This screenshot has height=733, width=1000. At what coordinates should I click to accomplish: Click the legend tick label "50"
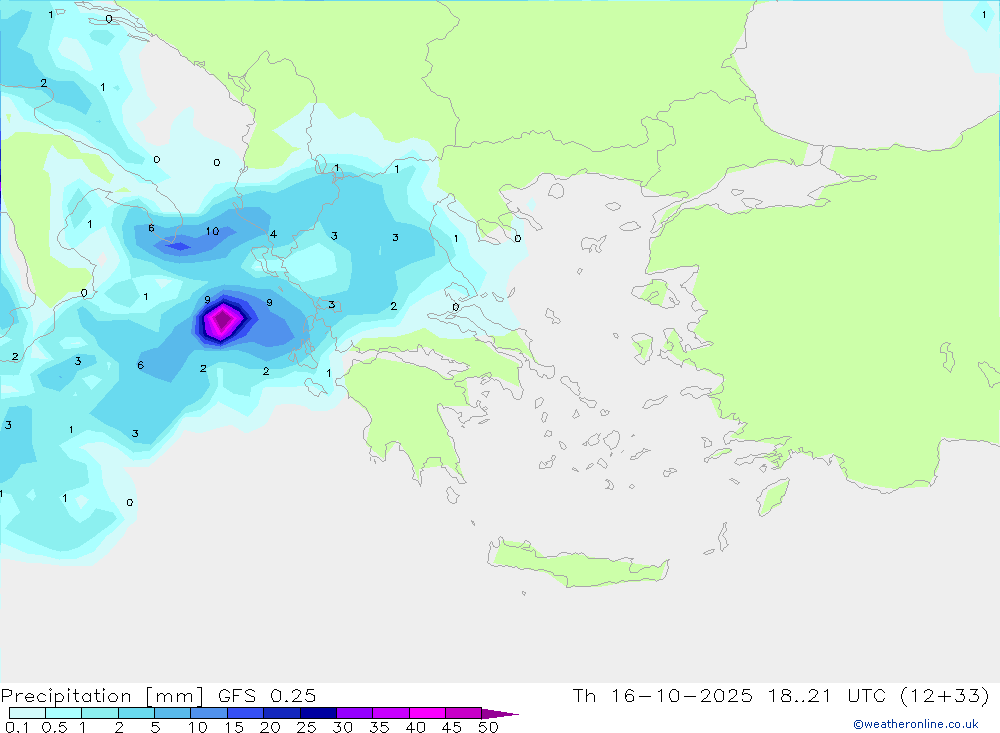(x=489, y=727)
